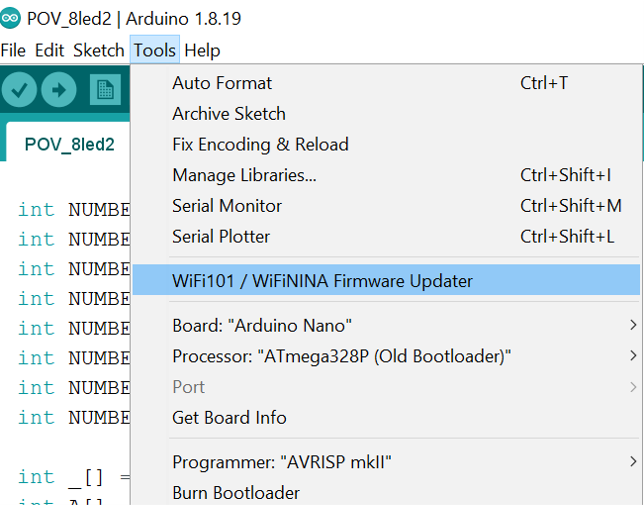Close the open Tools menu
This screenshot has width=644, height=505.
[x=154, y=50]
